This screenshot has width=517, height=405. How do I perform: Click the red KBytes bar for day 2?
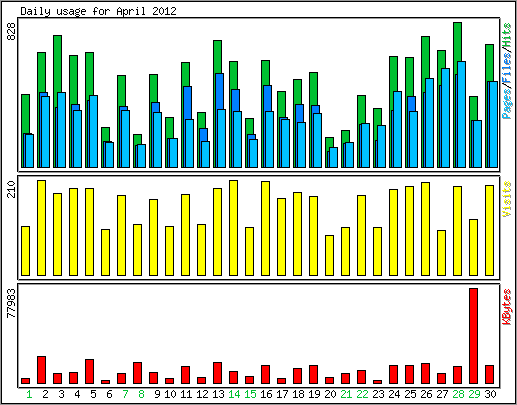pos(41,370)
